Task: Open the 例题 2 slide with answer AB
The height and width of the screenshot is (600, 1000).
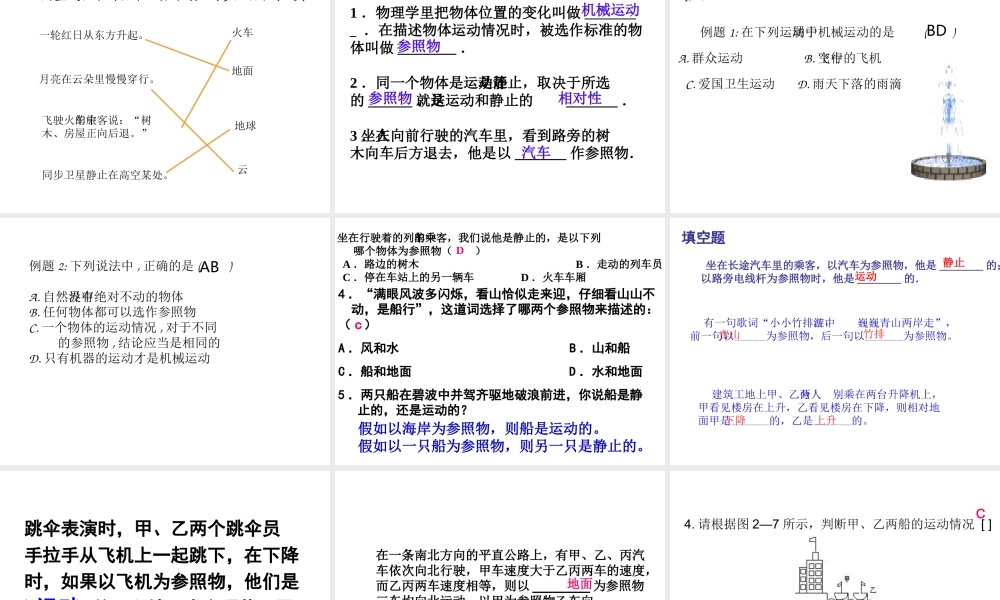Action: coord(165,342)
